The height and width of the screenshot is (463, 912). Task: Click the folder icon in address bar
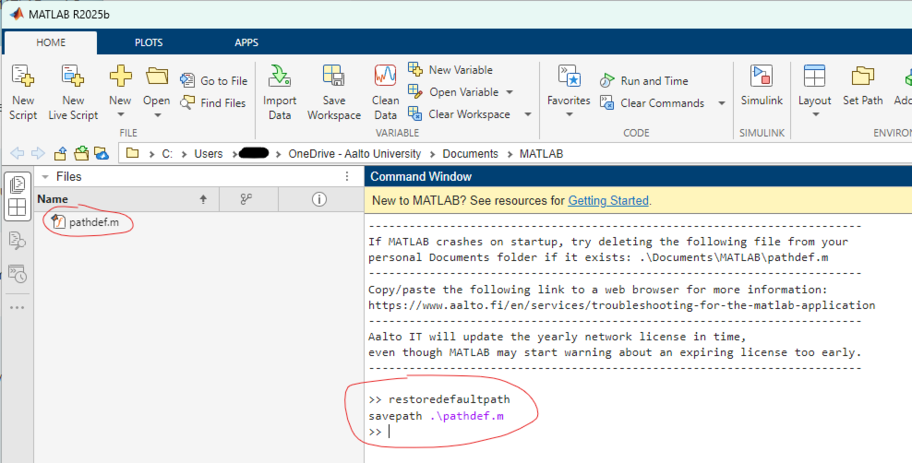133,154
